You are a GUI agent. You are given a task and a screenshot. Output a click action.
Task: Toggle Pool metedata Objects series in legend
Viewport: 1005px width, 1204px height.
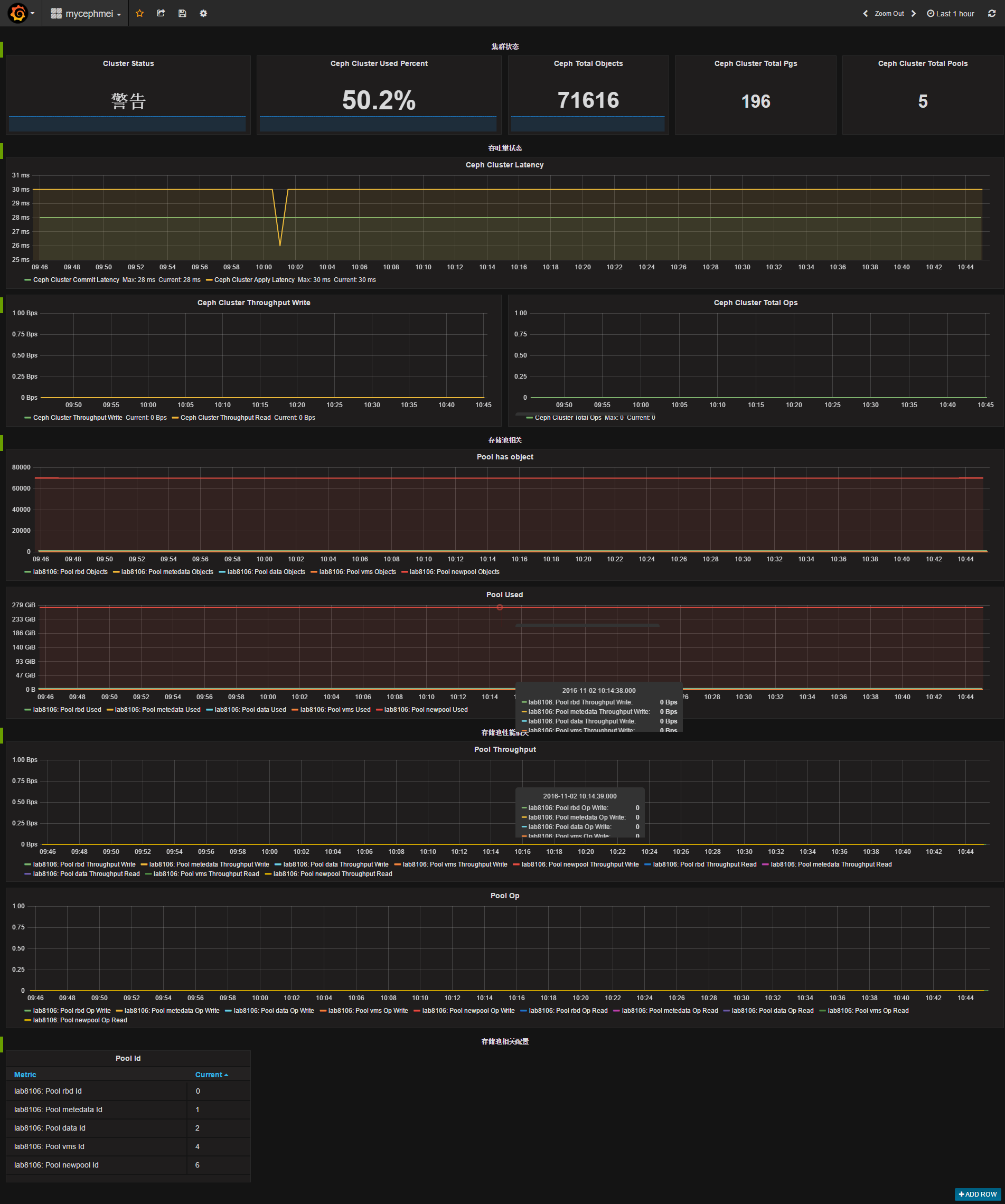[x=167, y=571]
